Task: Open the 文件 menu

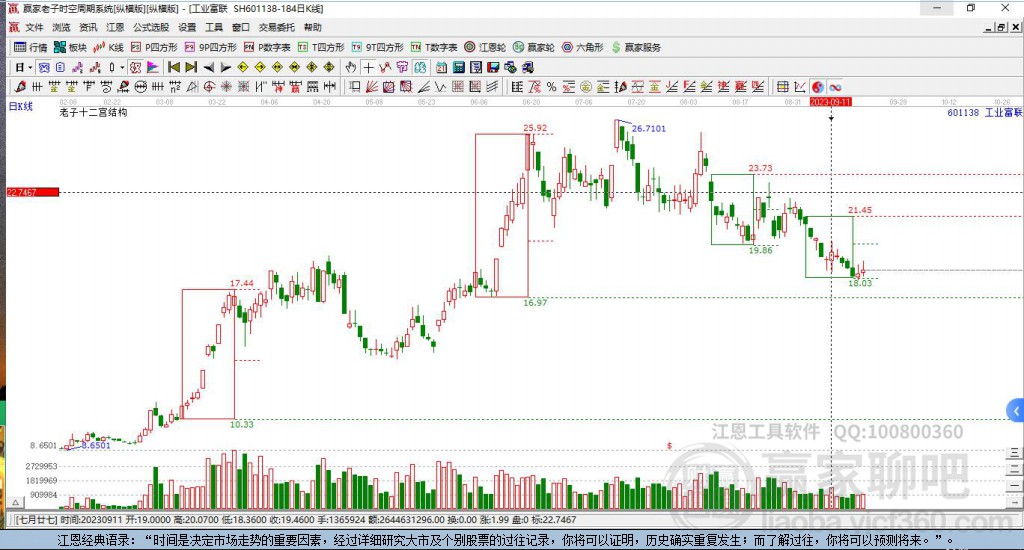Action: point(34,27)
